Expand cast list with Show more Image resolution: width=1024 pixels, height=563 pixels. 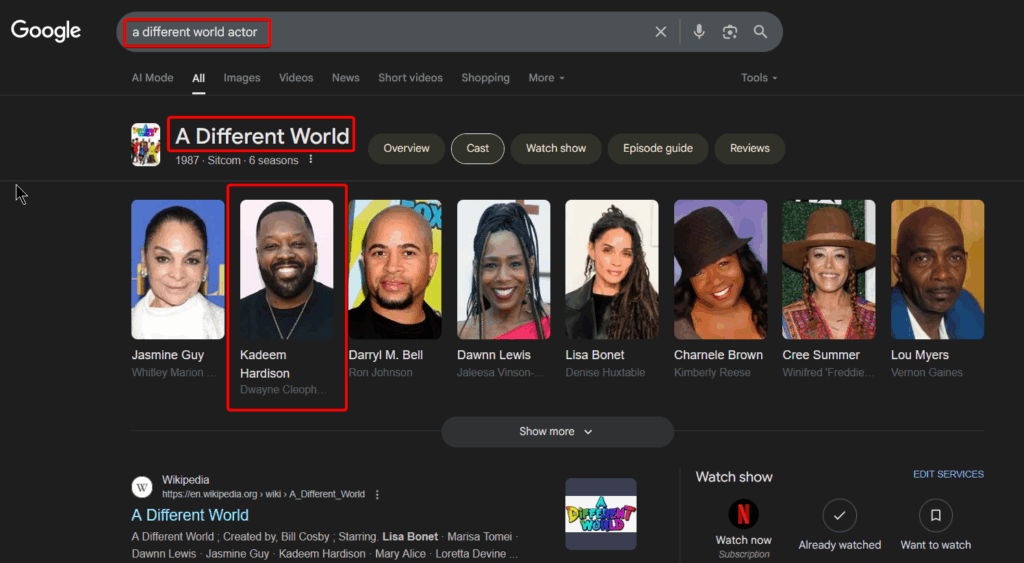(x=557, y=432)
